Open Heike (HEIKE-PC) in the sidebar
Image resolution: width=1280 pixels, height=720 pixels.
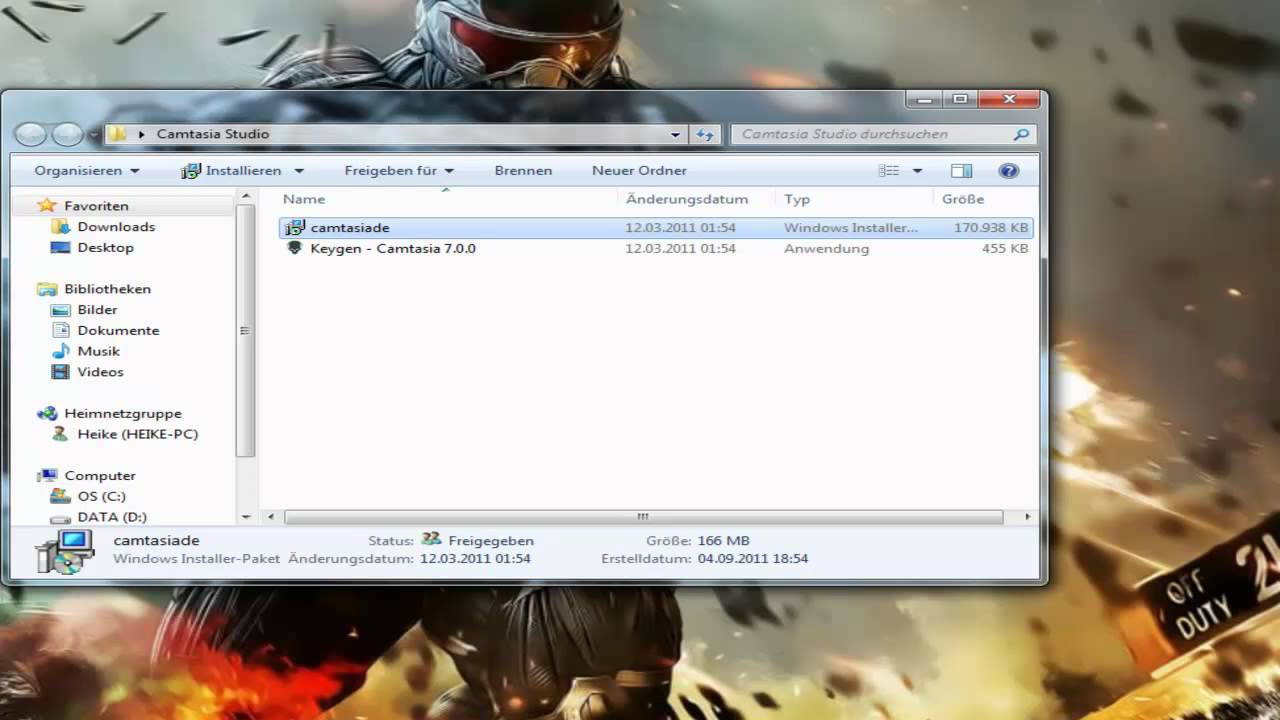click(x=137, y=434)
